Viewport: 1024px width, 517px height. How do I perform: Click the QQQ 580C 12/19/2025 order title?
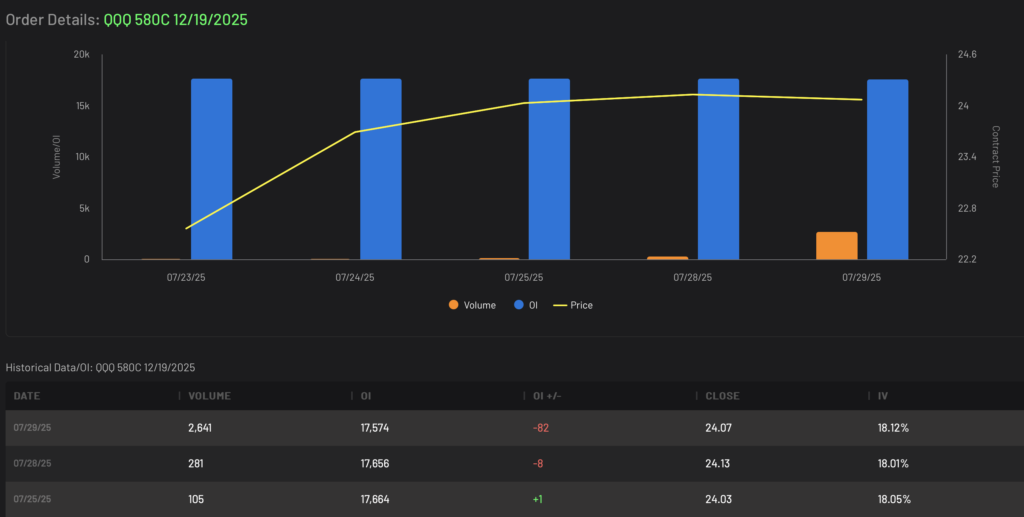point(176,20)
